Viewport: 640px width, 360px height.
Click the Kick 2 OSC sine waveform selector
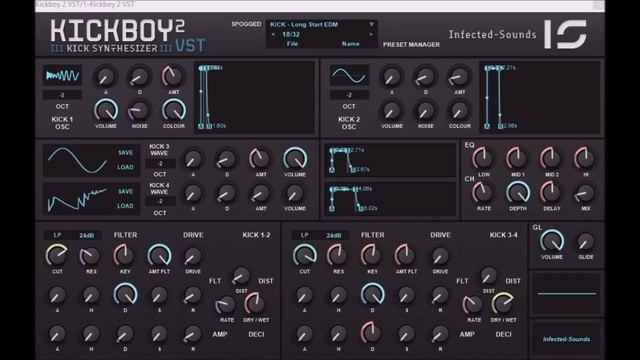349,76
